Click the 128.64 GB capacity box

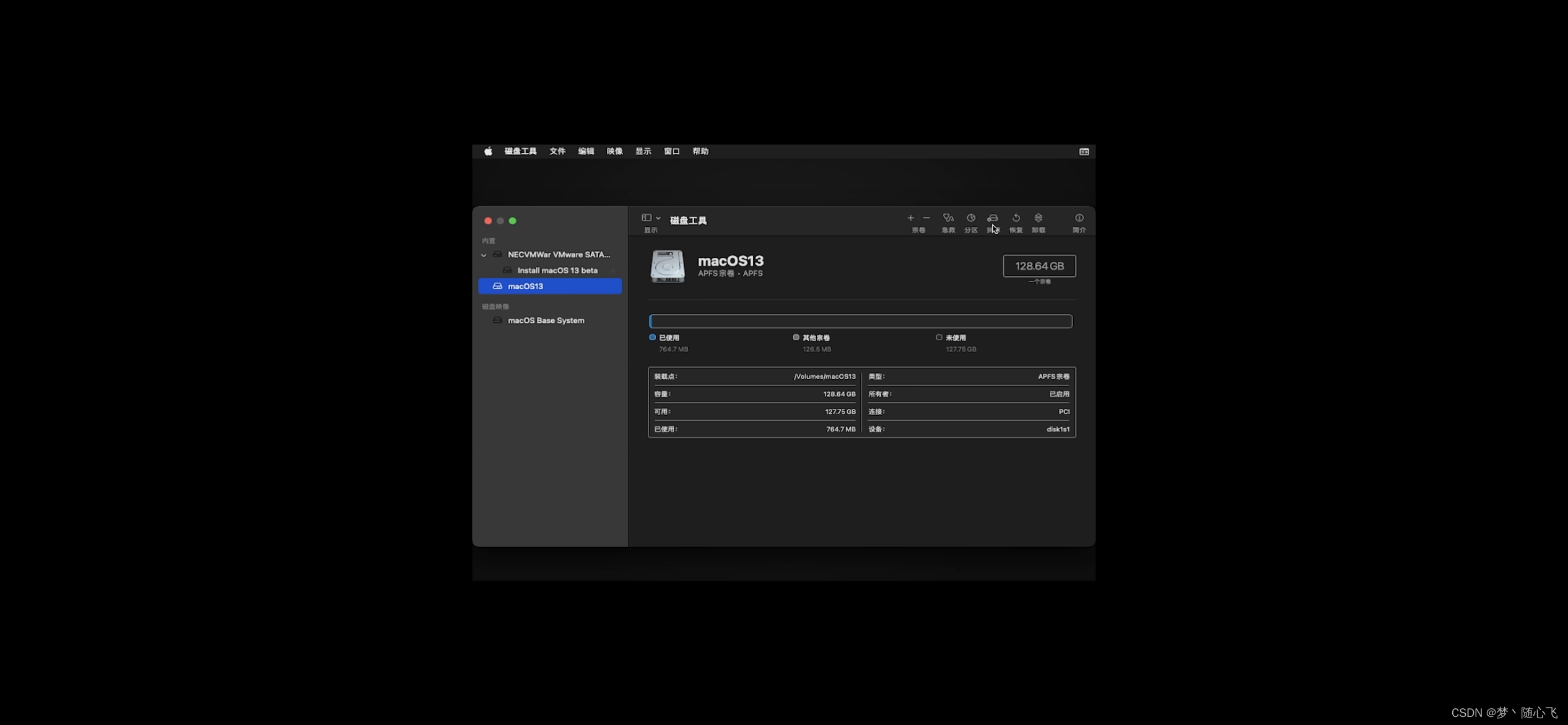tap(1039, 266)
